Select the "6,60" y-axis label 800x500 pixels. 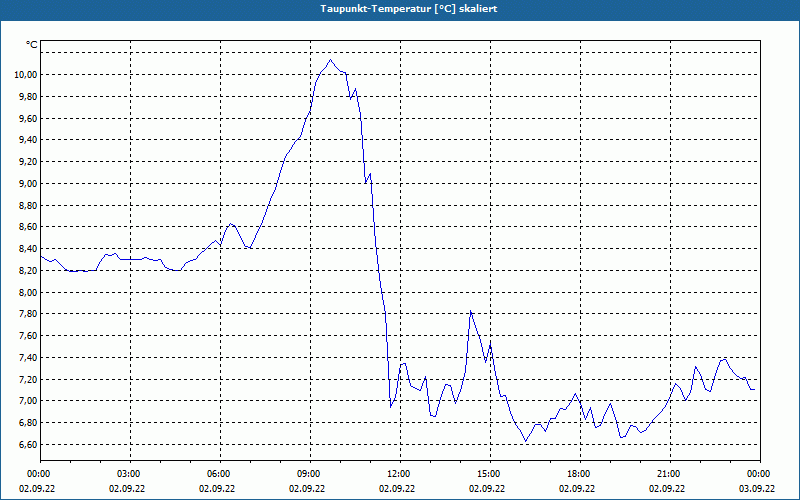point(28,445)
